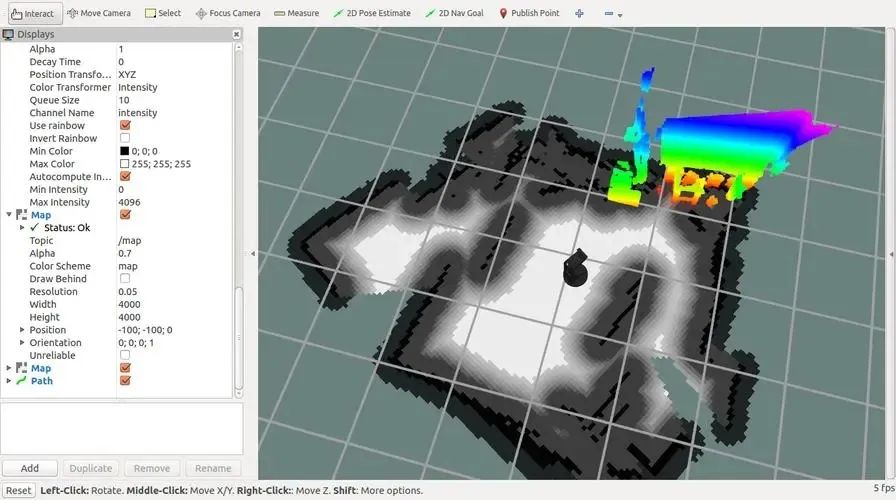Select the 2D Pose Estimate tool
Image resolution: width=896 pixels, height=500 pixels.
tap(372, 13)
